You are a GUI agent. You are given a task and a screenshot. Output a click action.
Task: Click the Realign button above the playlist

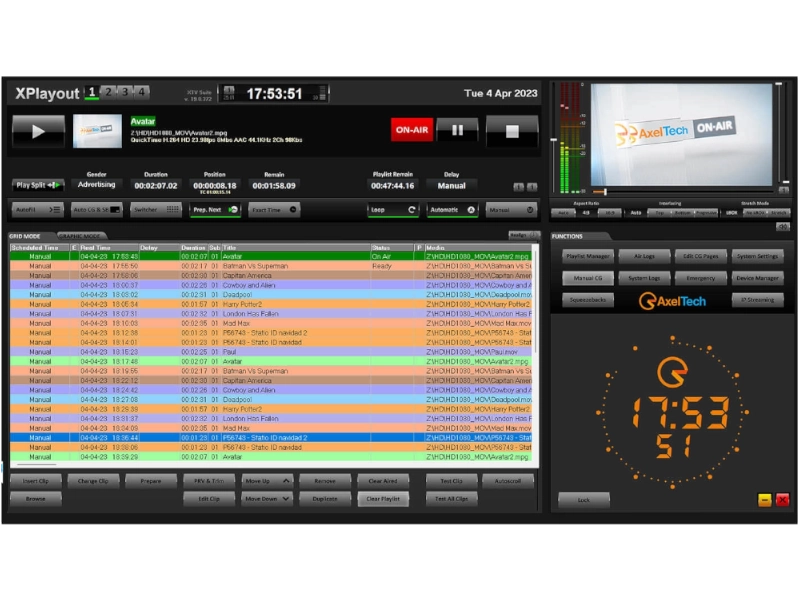tap(523, 235)
